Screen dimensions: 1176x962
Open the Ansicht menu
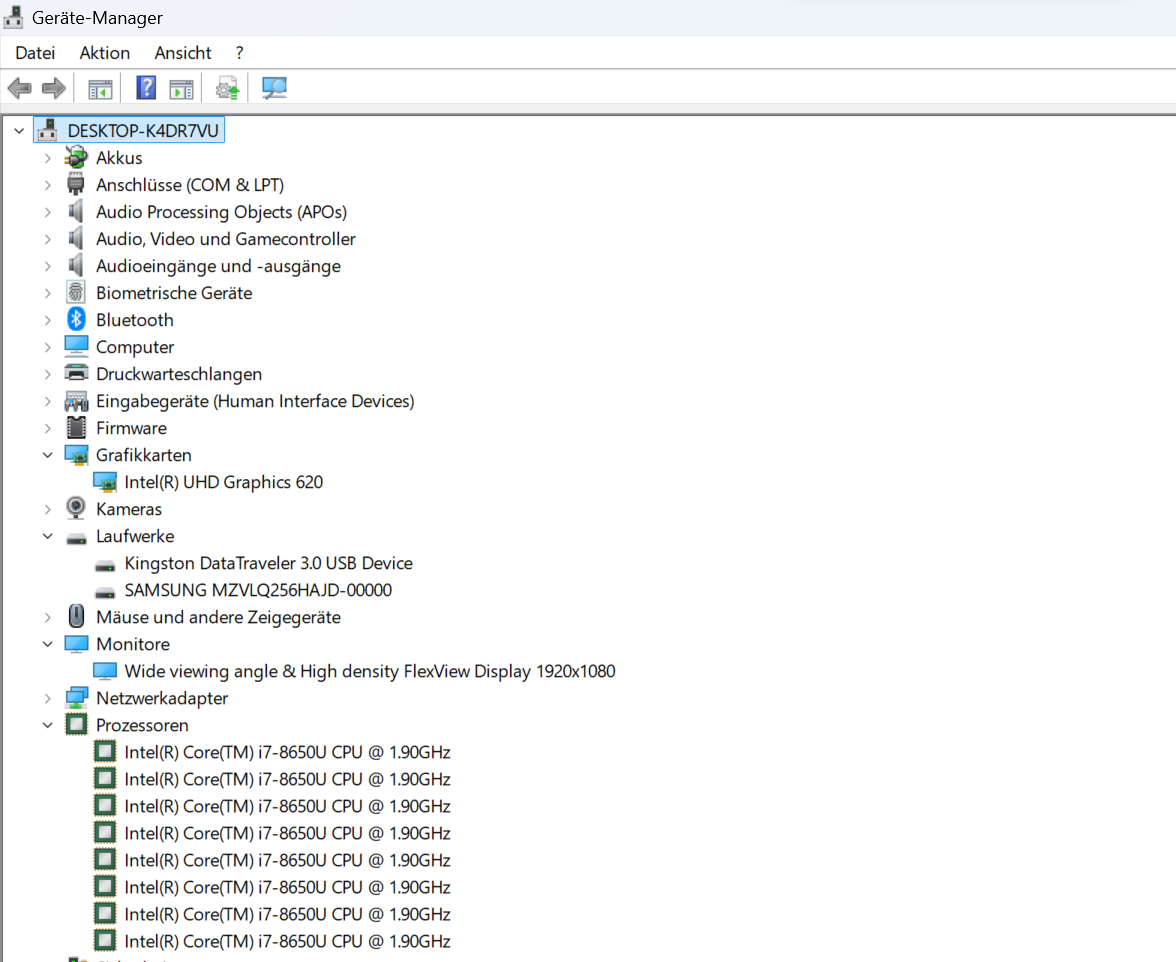pos(183,52)
